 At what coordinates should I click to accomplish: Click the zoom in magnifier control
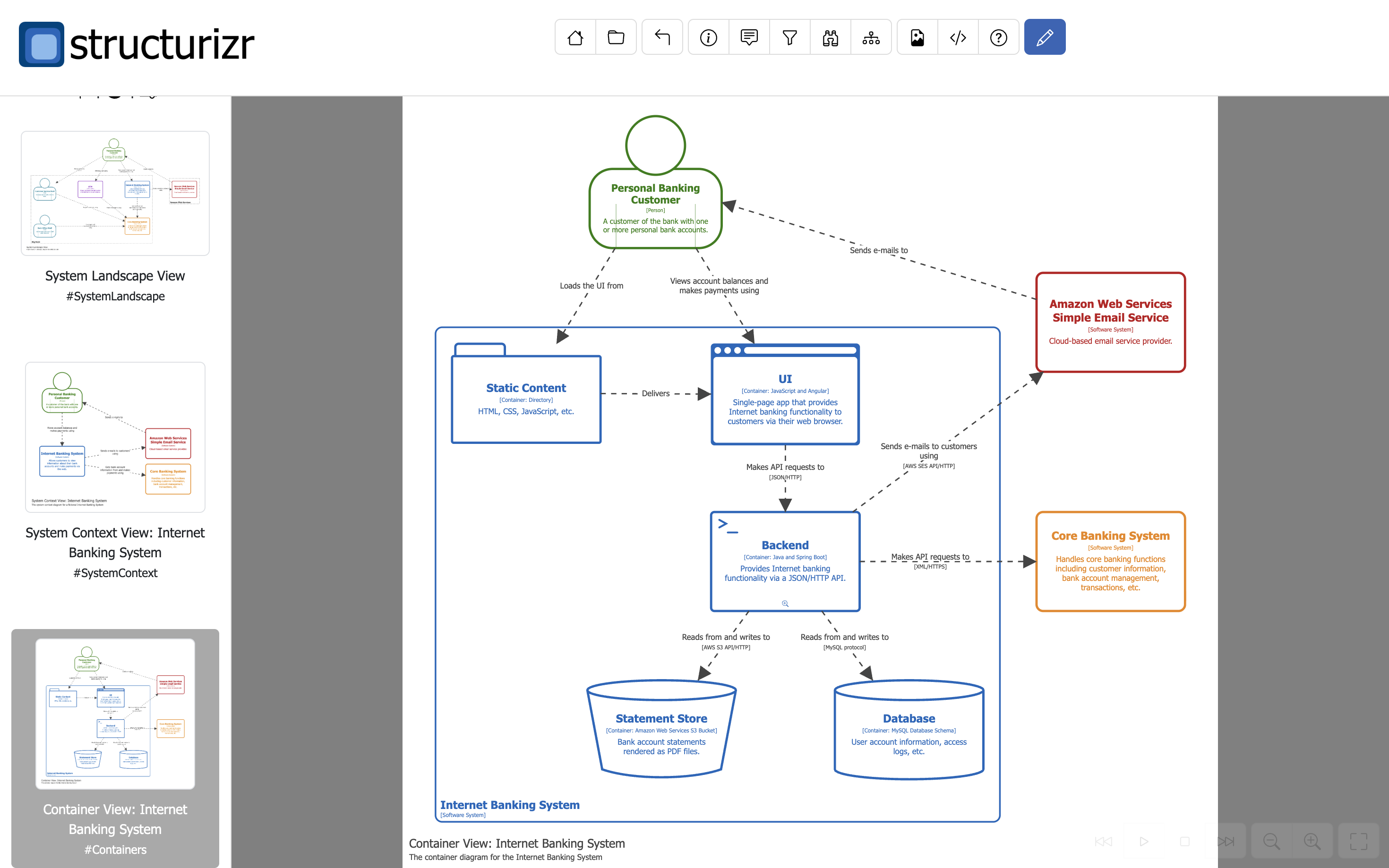[x=1312, y=841]
